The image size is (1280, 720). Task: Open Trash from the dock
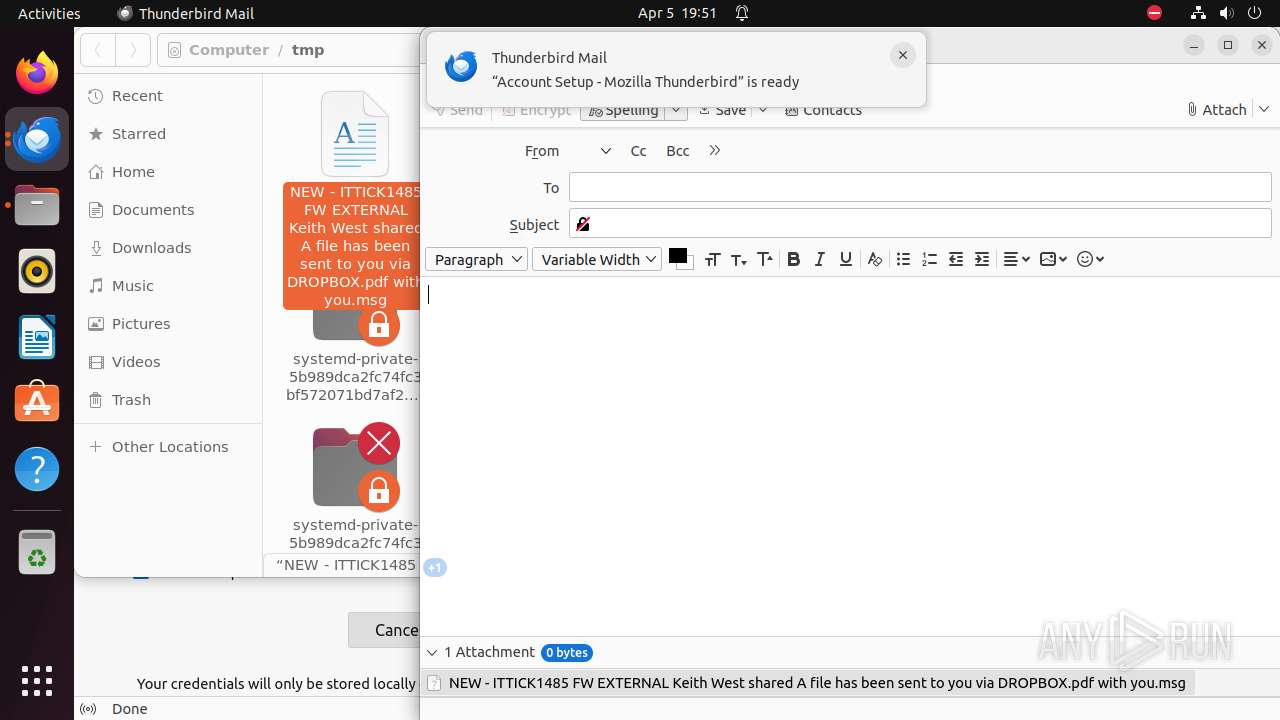click(x=37, y=552)
